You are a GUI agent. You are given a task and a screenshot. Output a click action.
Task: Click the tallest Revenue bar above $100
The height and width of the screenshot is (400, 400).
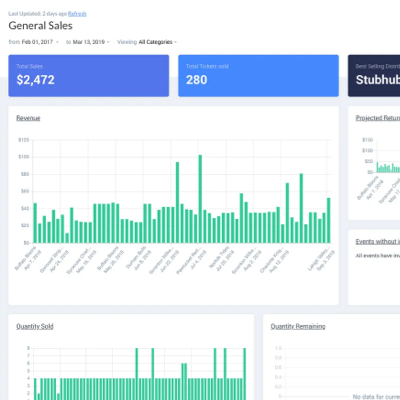(x=200, y=199)
